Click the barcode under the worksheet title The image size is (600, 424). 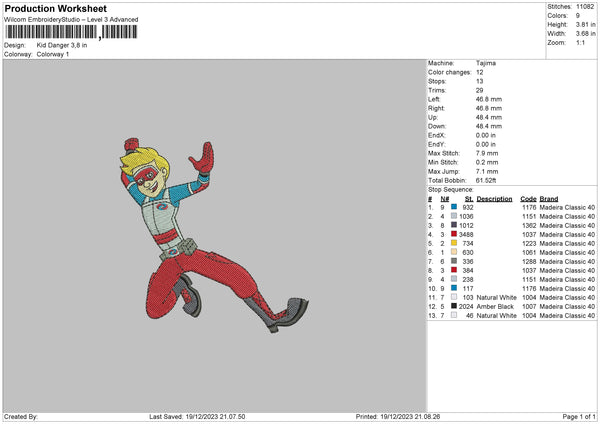71,32
